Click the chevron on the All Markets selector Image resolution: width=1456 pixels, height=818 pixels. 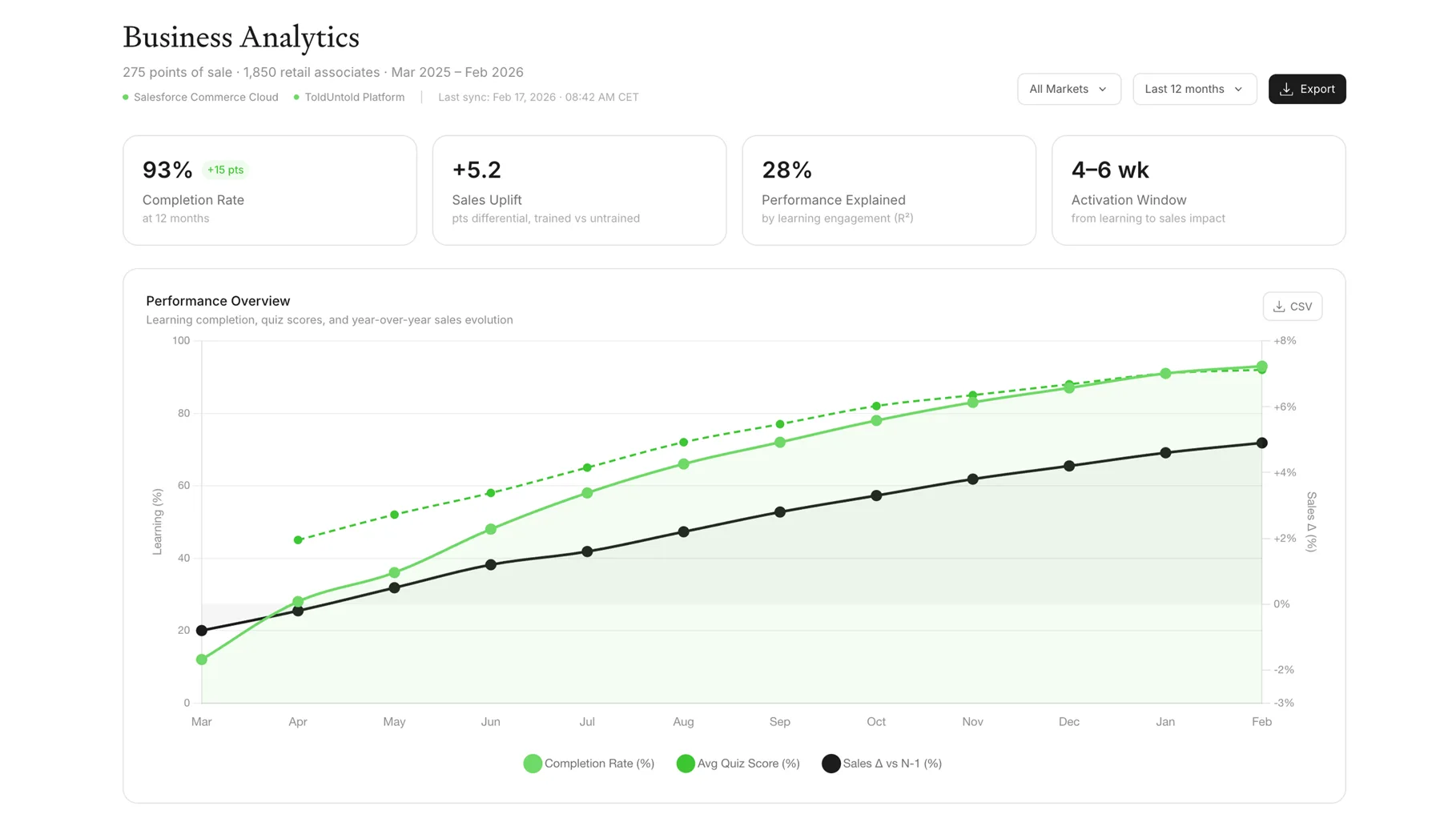click(x=1103, y=90)
